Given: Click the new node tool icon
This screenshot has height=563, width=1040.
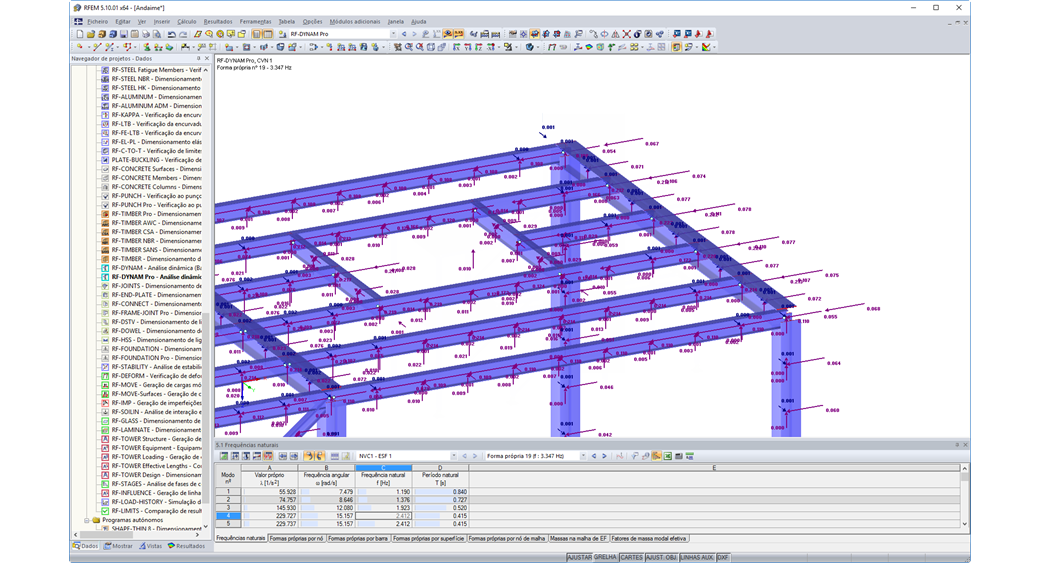Looking at the screenshot, I should click(80, 47).
